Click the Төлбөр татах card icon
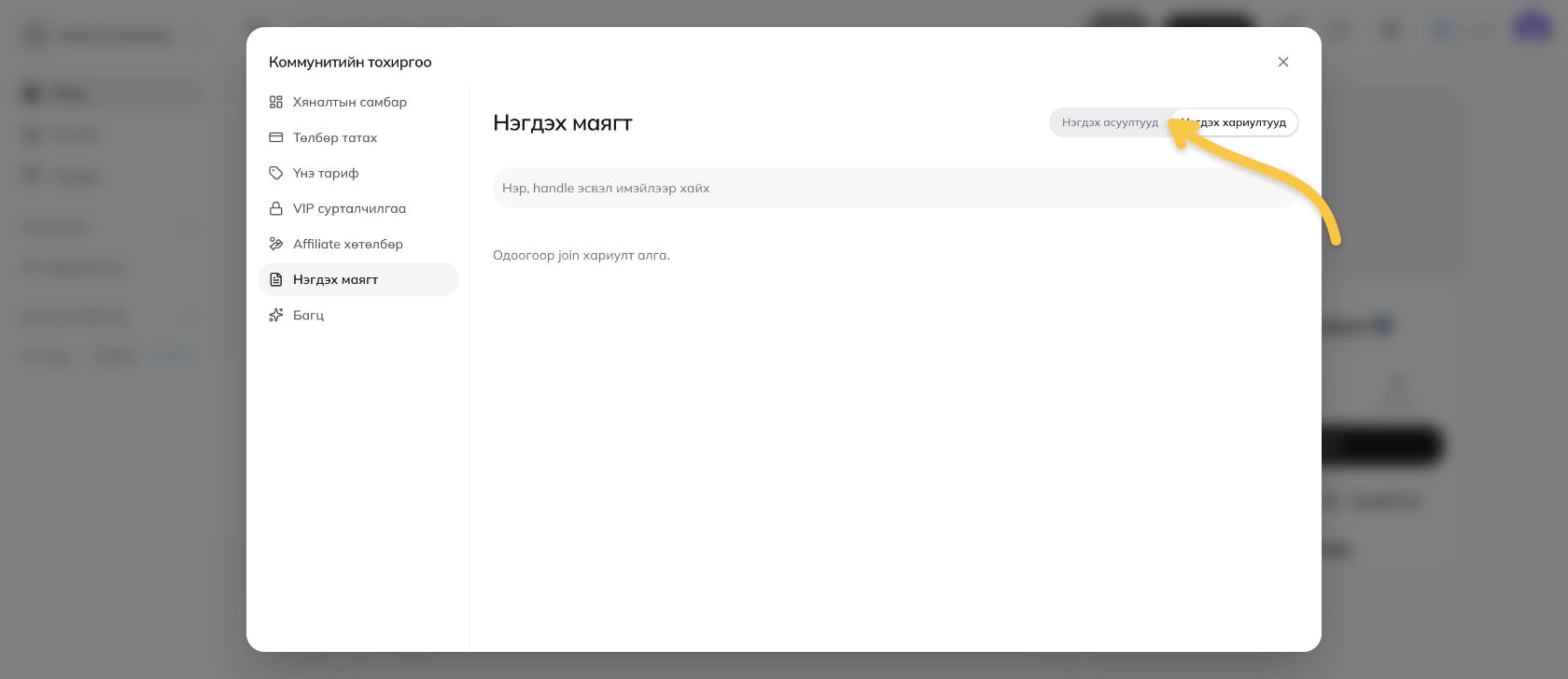The image size is (1568, 679). [276, 137]
